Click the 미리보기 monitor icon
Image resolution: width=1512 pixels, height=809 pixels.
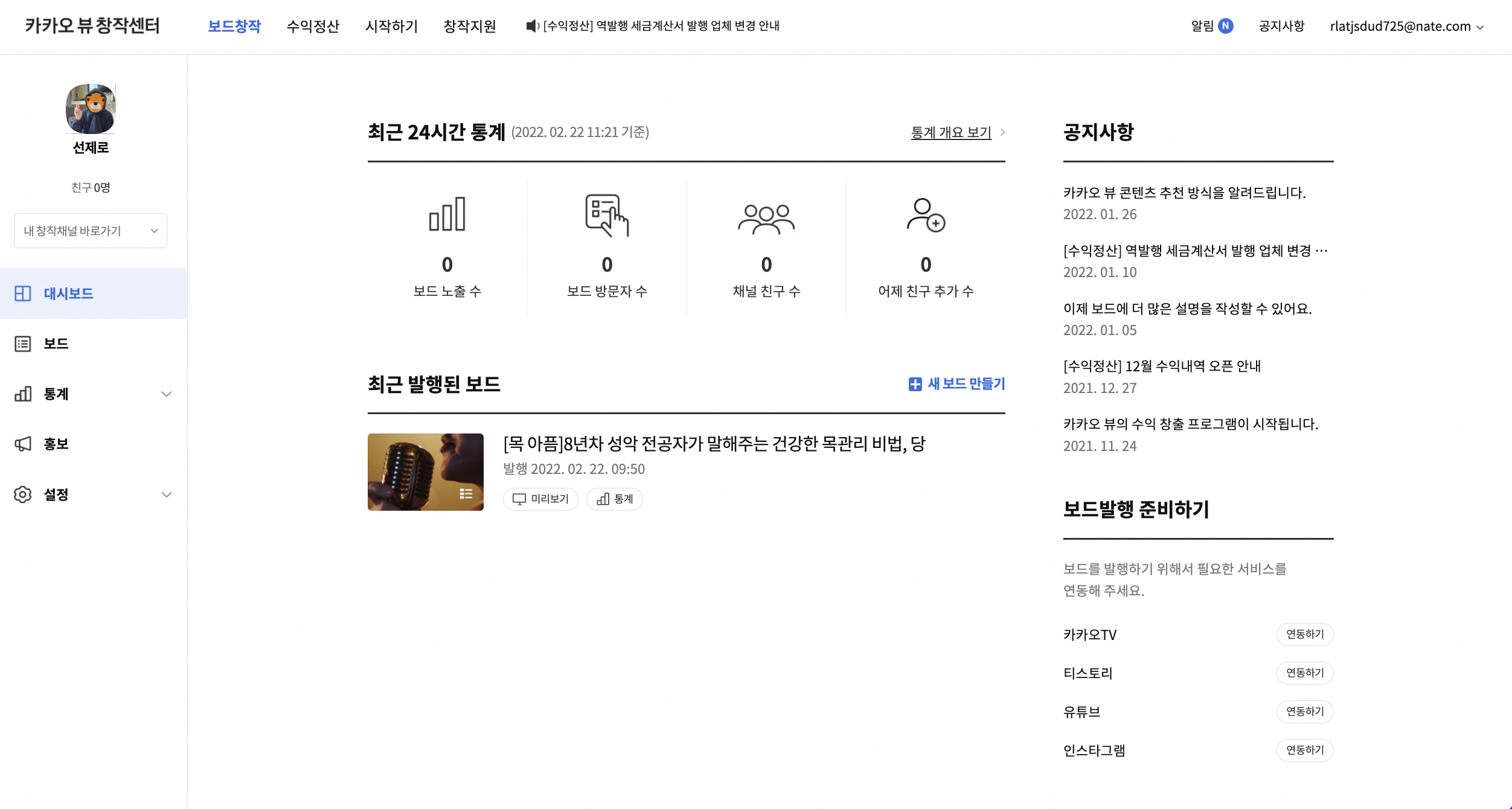[519, 499]
